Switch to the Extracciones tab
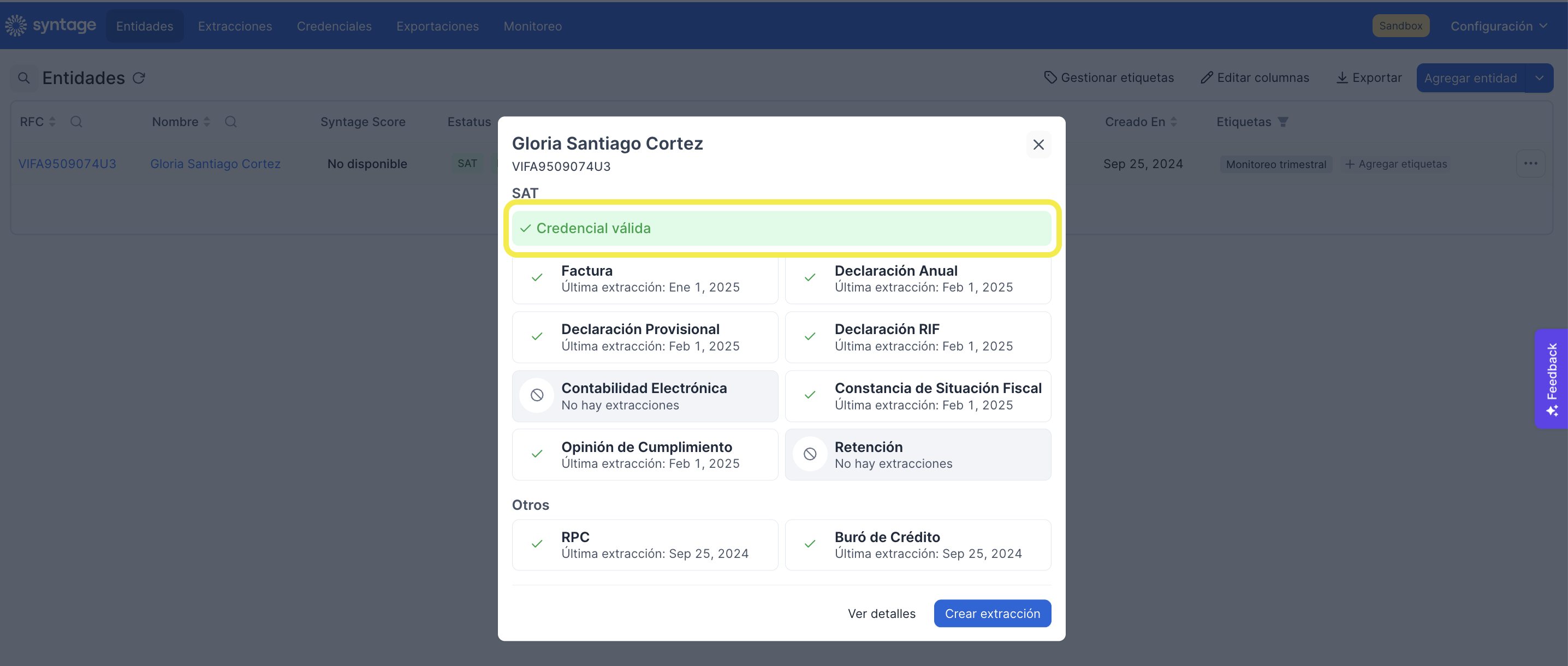This screenshot has width=1568, height=666. [235, 26]
